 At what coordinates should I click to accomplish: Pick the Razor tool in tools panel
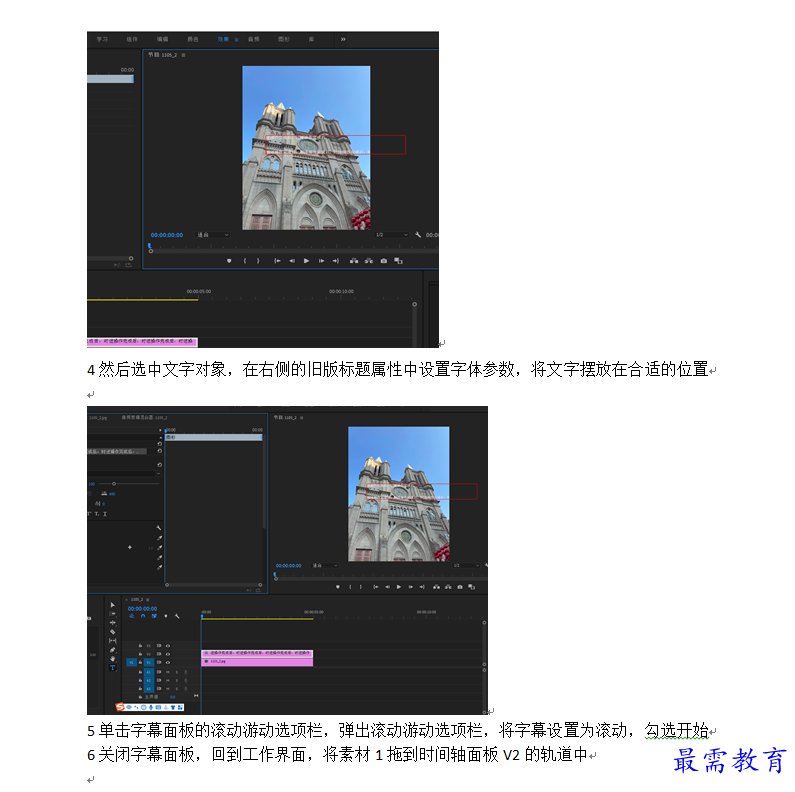113,632
